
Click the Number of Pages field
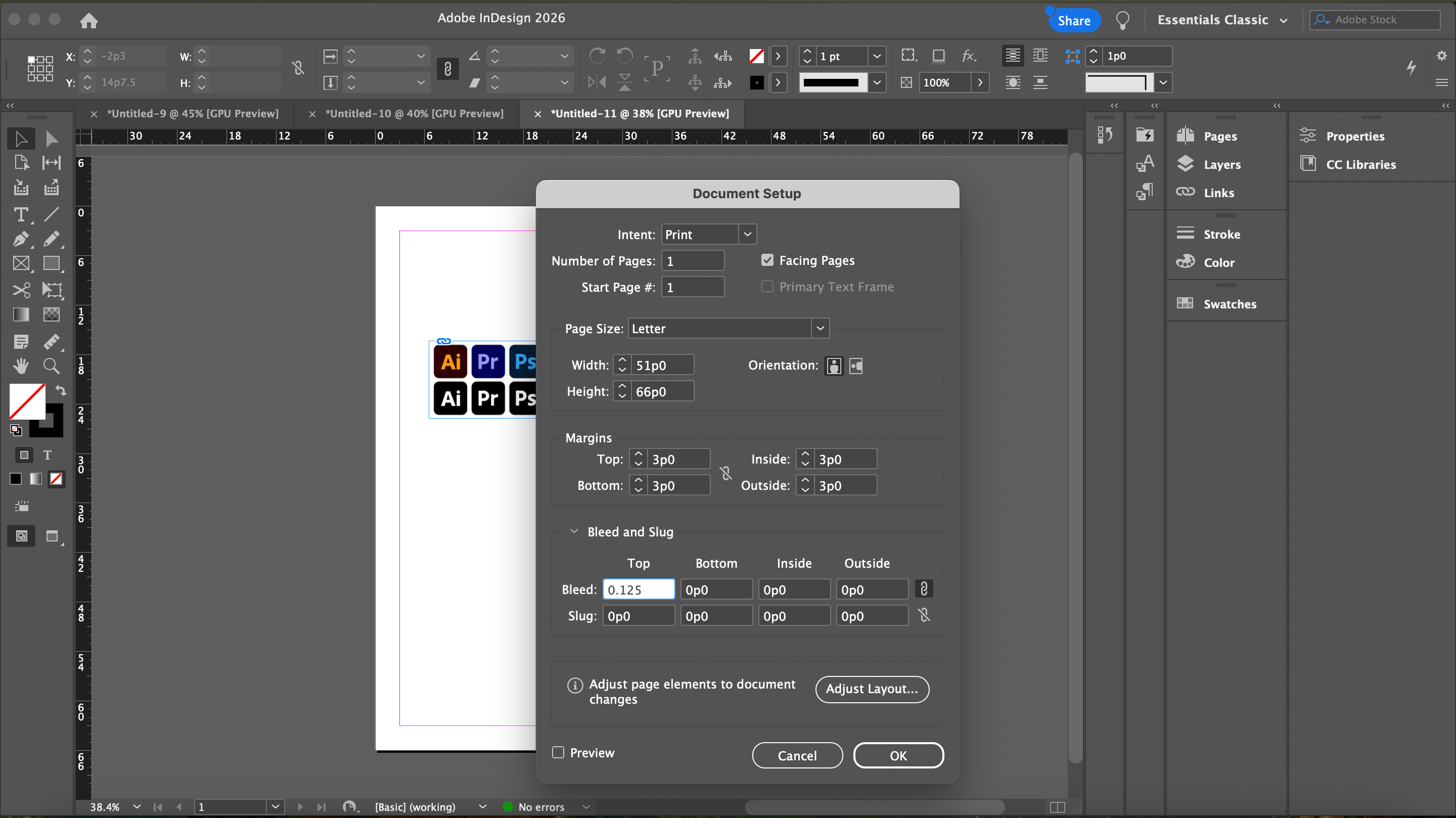pos(693,260)
